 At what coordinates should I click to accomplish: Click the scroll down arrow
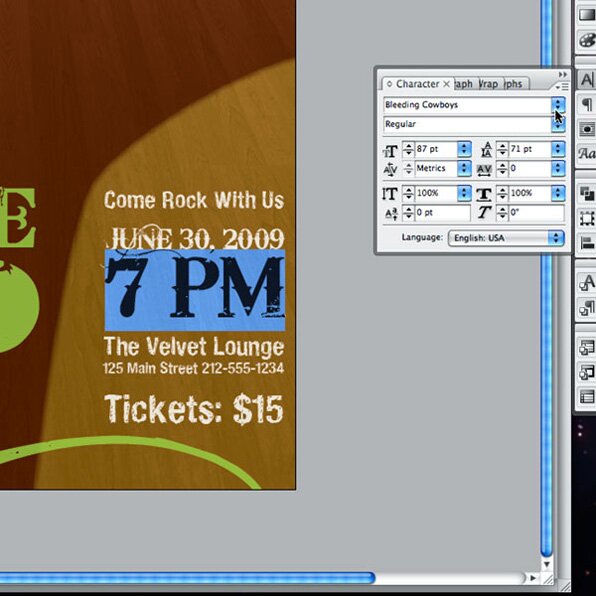pos(547,564)
